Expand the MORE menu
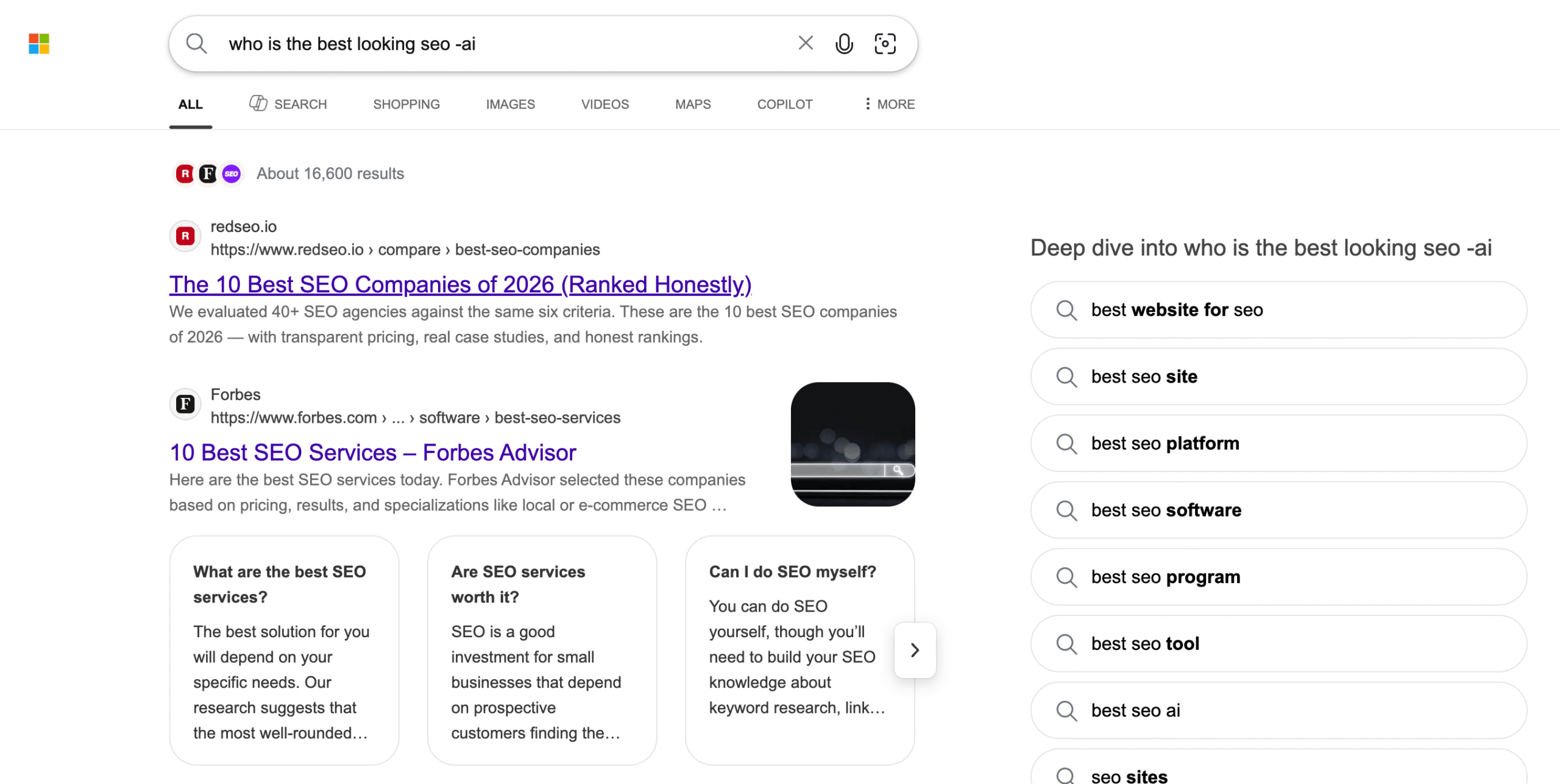This screenshot has width=1560, height=784. [890, 104]
